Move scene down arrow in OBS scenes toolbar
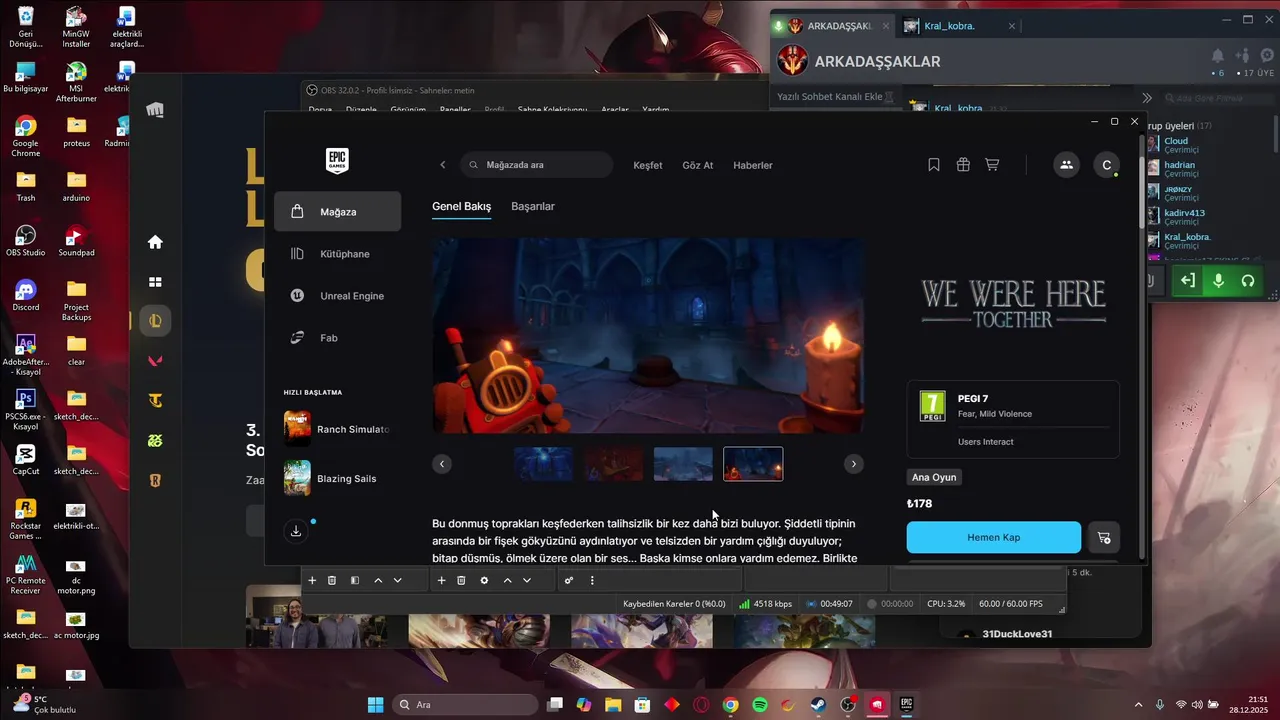 (397, 580)
